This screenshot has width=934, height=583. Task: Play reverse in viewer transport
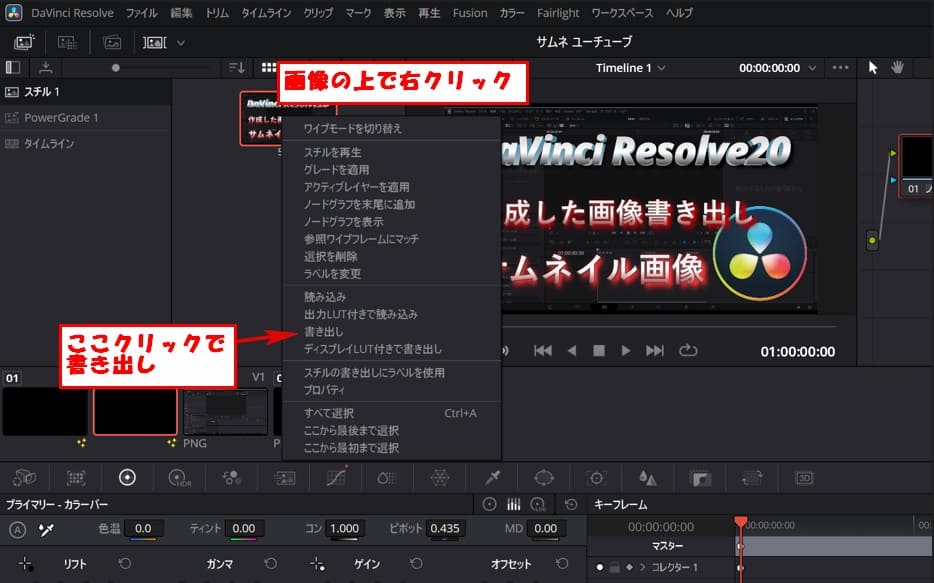coord(572,351)
